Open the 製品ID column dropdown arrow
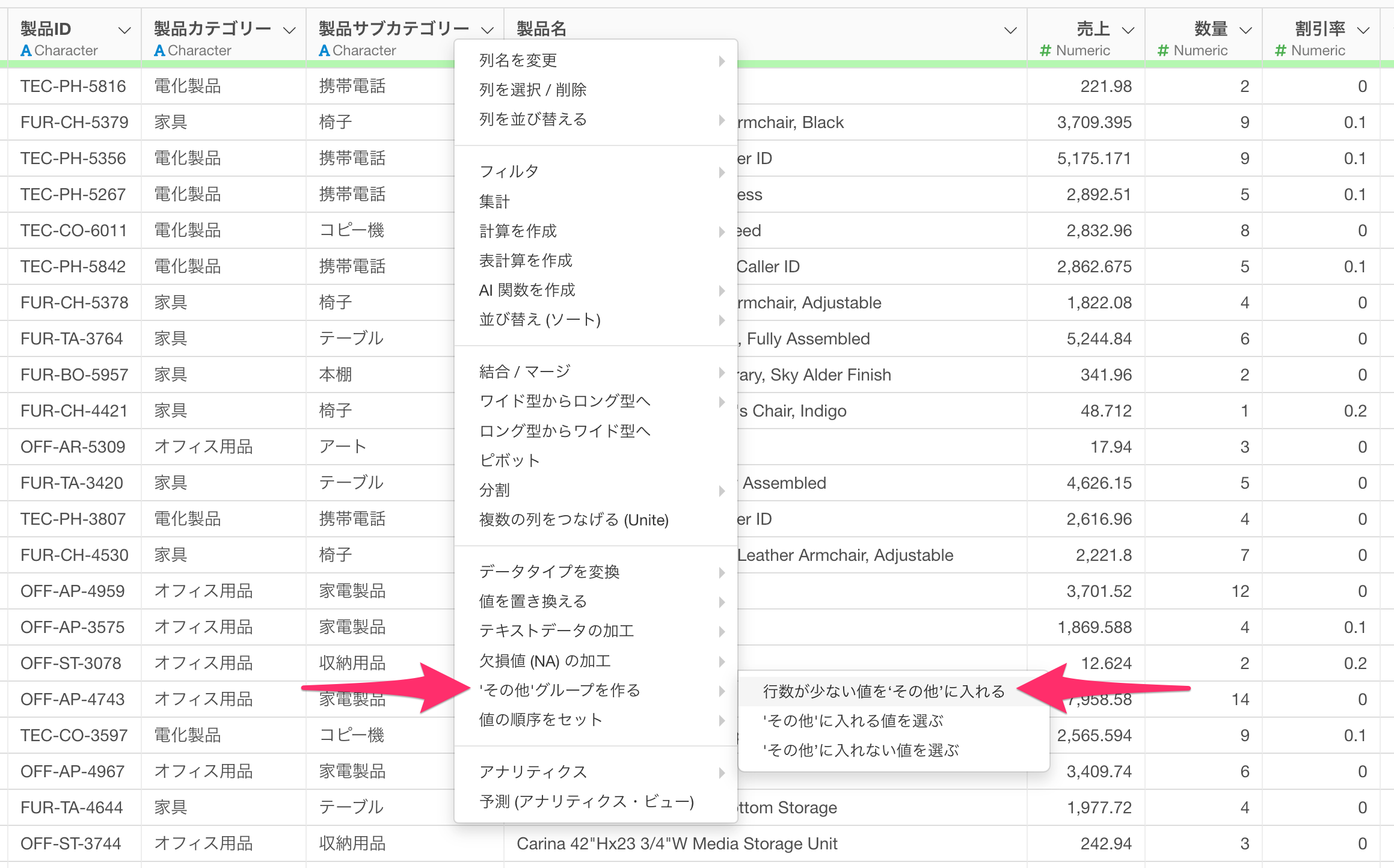 [124, 30]
